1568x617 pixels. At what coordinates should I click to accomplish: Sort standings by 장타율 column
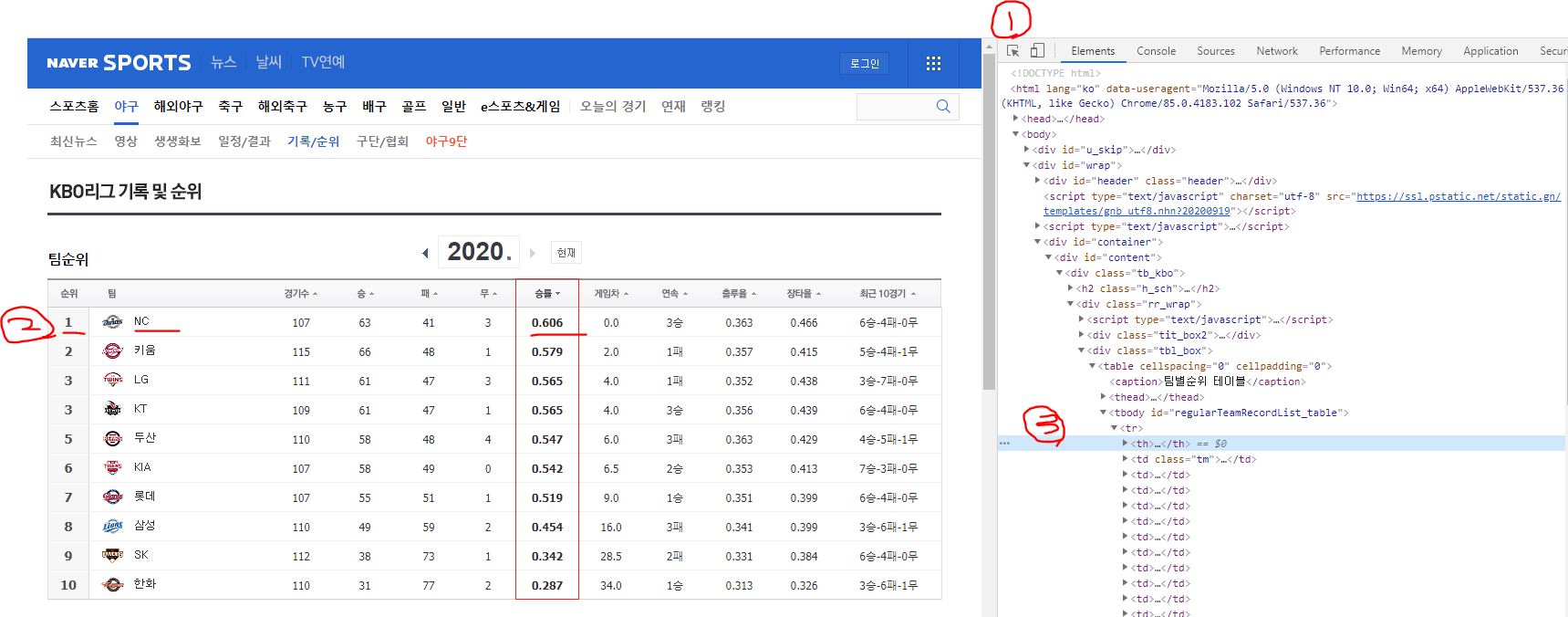pyautogui.click(x=804, y=294)
